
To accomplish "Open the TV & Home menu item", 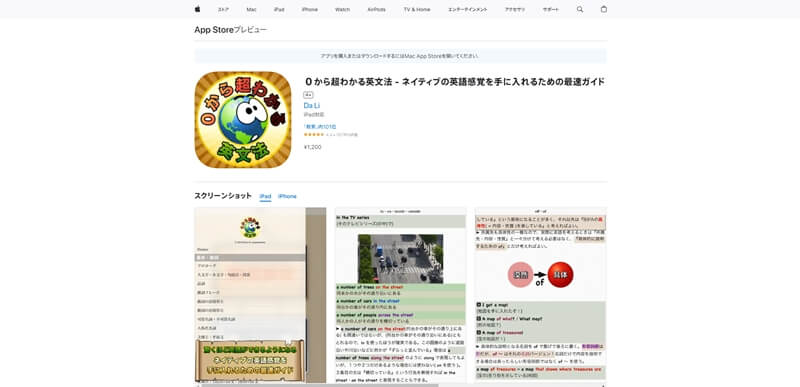I will click(x=417, y=10).
